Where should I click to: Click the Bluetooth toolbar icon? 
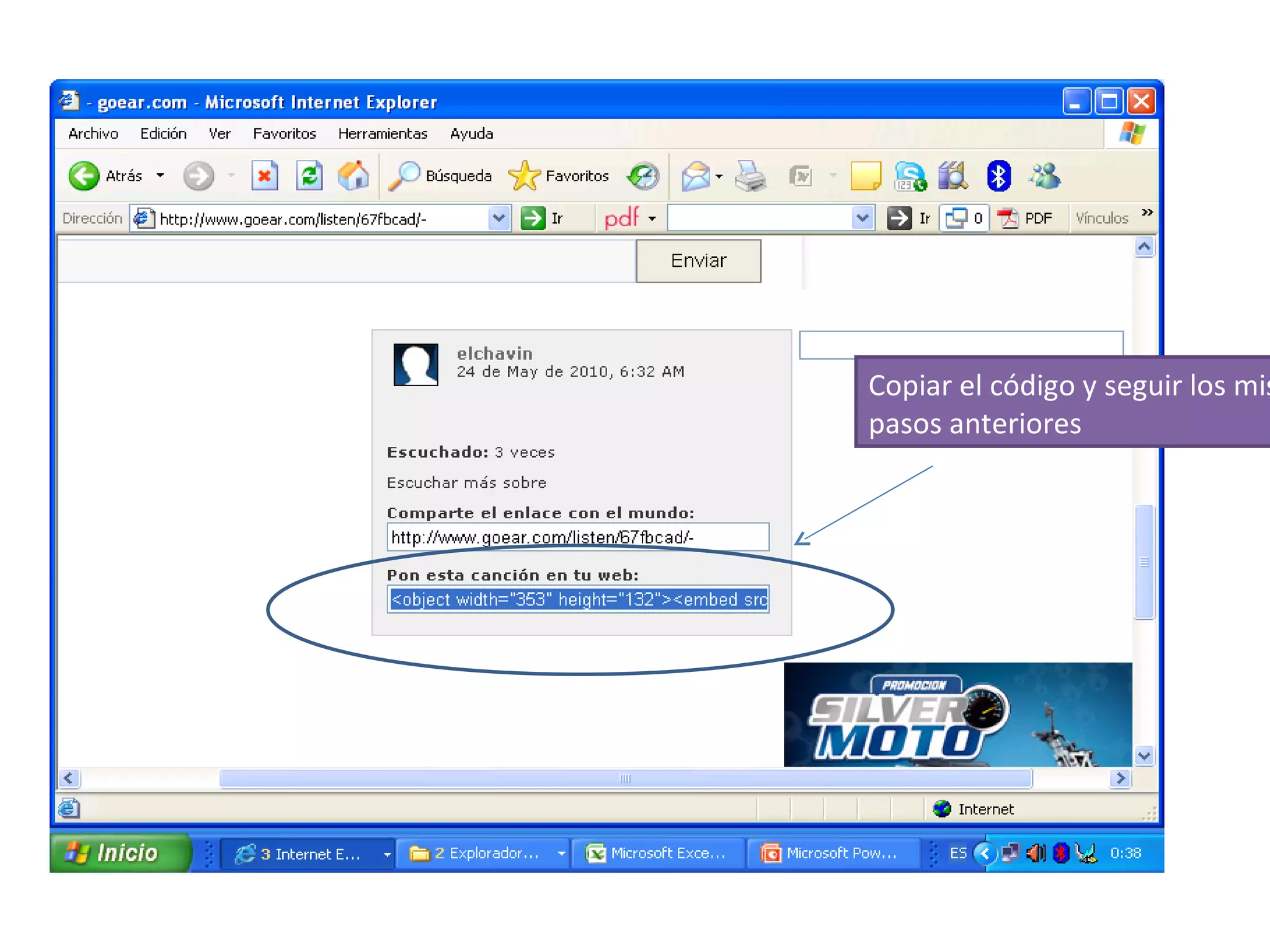[x=998, y=176]
